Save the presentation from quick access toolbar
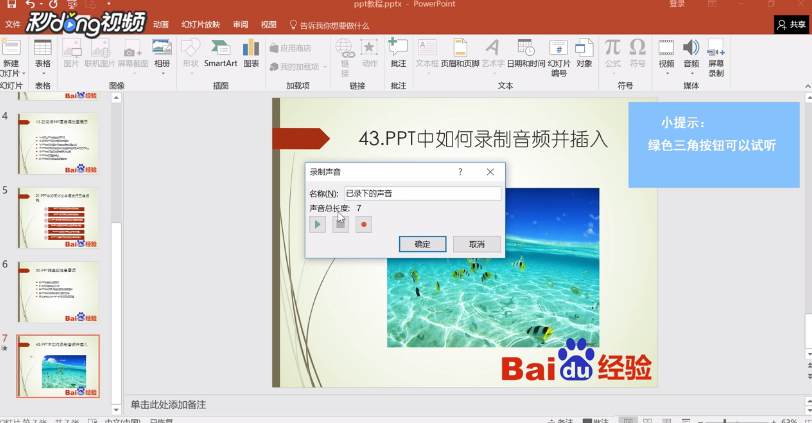812x423 pixels. point(11,4)
